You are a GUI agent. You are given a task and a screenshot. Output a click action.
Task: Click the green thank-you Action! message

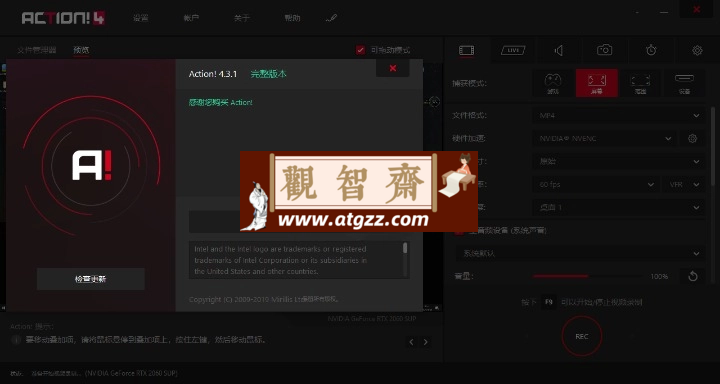220,102
